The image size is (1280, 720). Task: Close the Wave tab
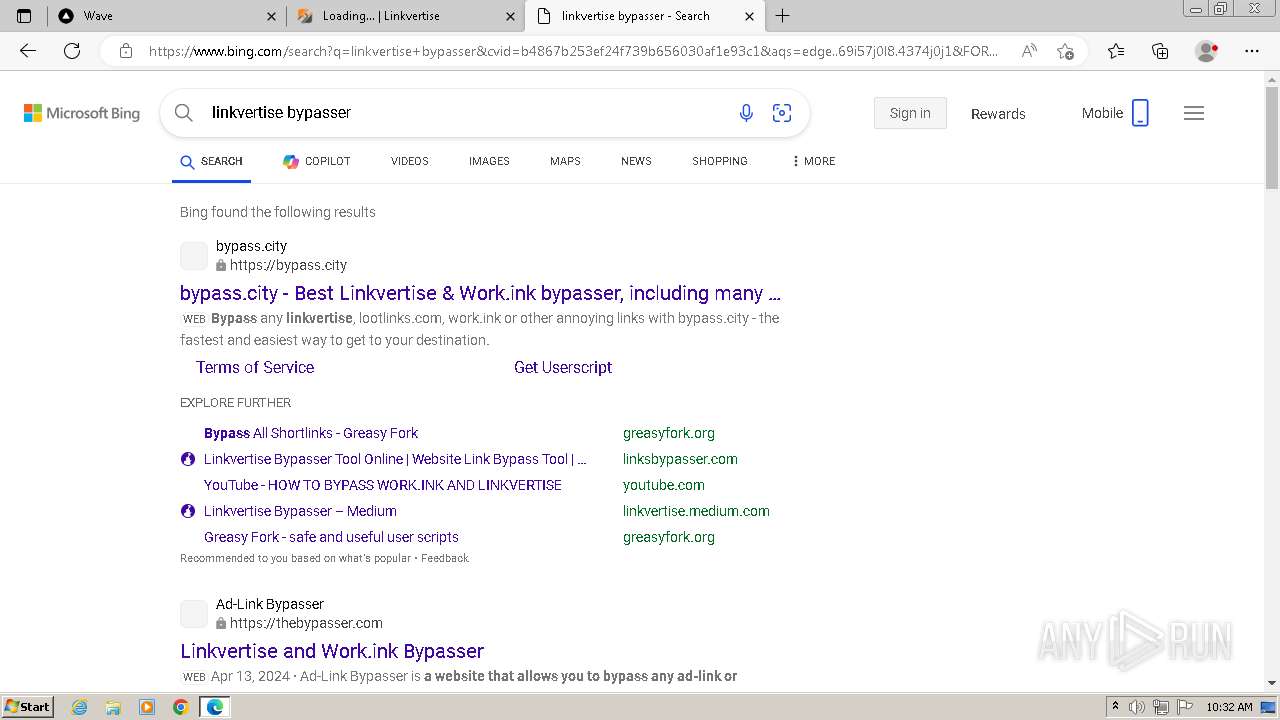(x=272, y=16)
